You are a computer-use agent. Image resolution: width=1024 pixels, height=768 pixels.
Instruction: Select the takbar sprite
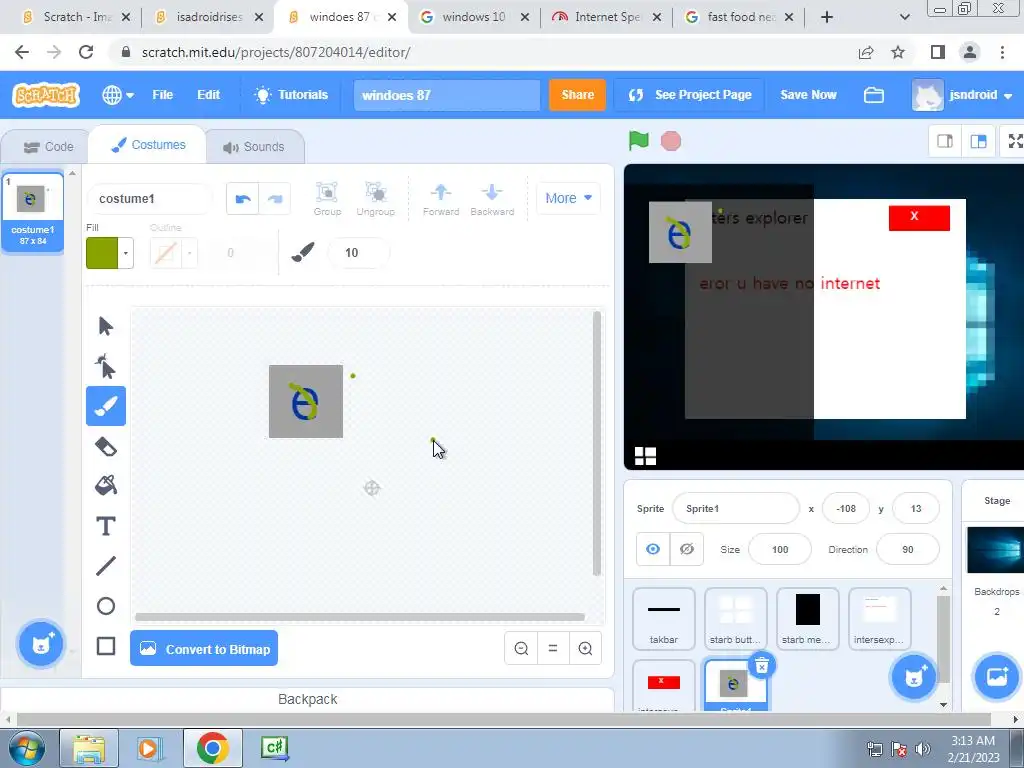664,618
